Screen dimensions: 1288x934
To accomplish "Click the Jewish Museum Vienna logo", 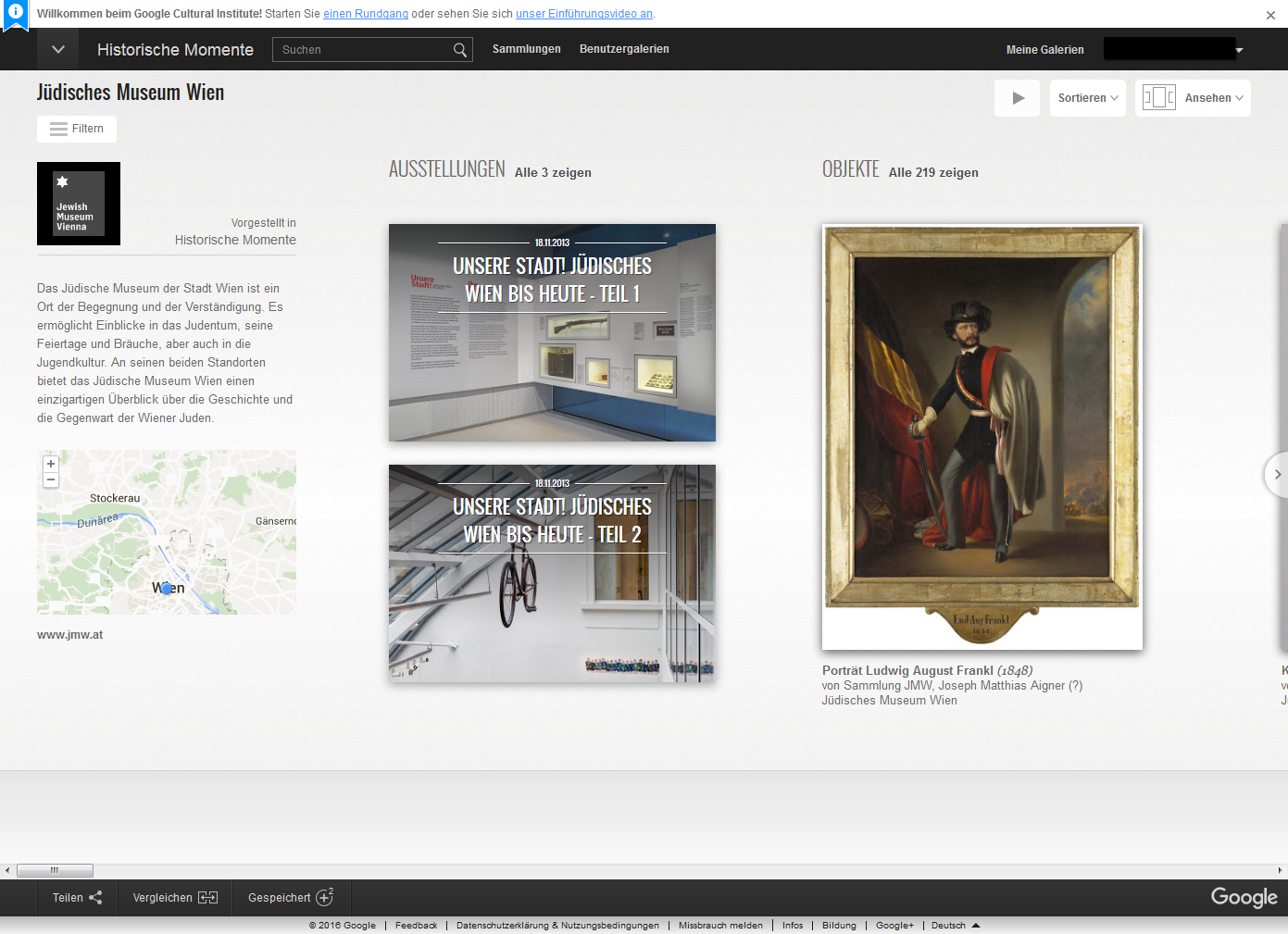I will [x=79, y=204].
